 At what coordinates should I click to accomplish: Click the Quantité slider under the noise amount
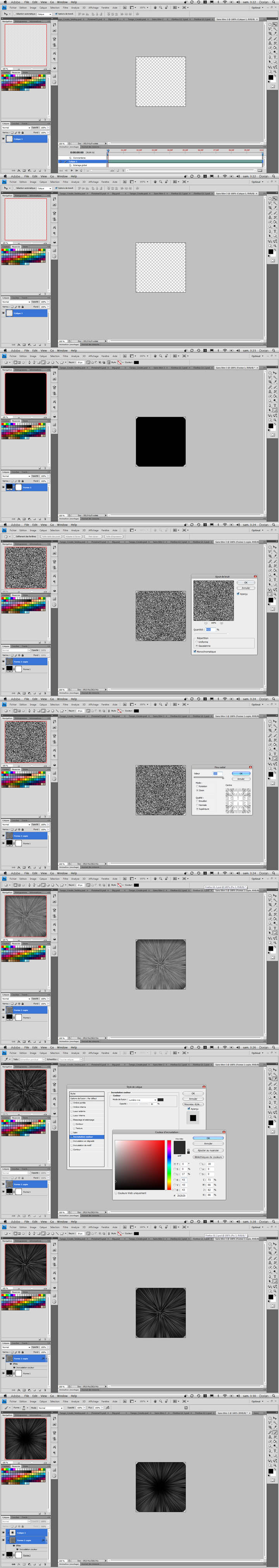tap(212, 634)
